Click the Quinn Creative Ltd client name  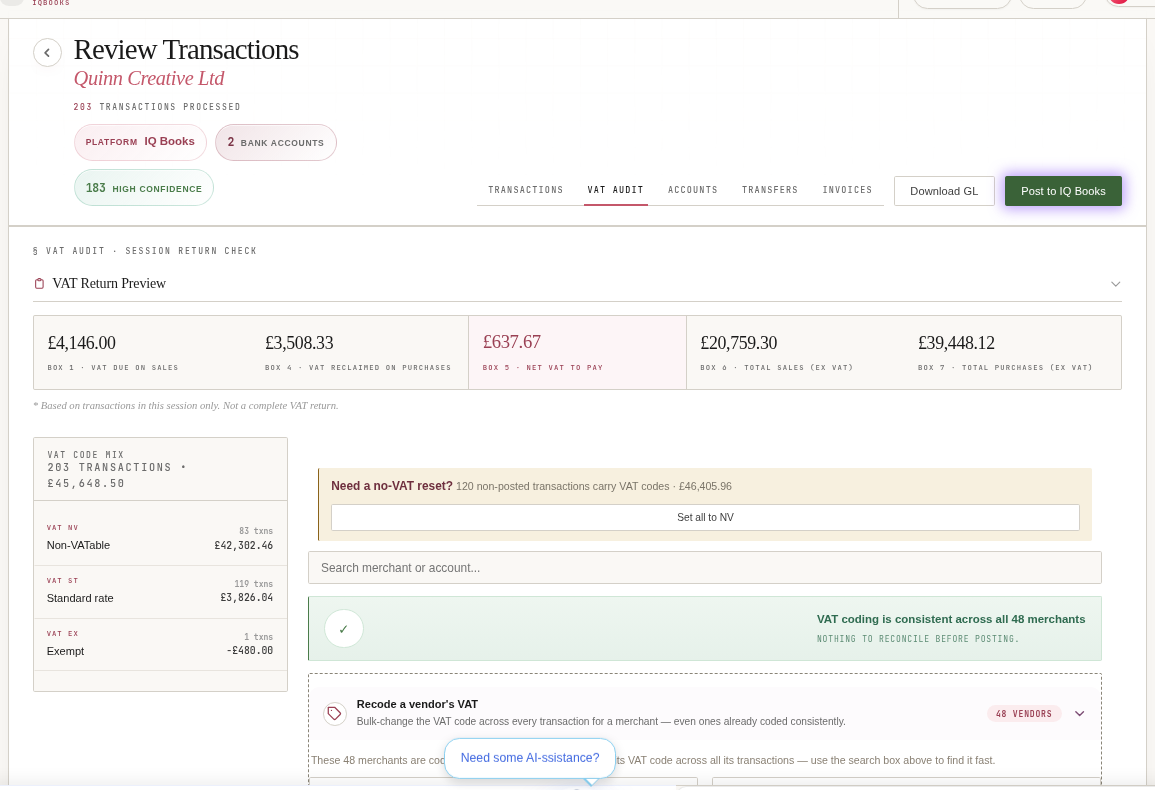[x=149, y=78]
